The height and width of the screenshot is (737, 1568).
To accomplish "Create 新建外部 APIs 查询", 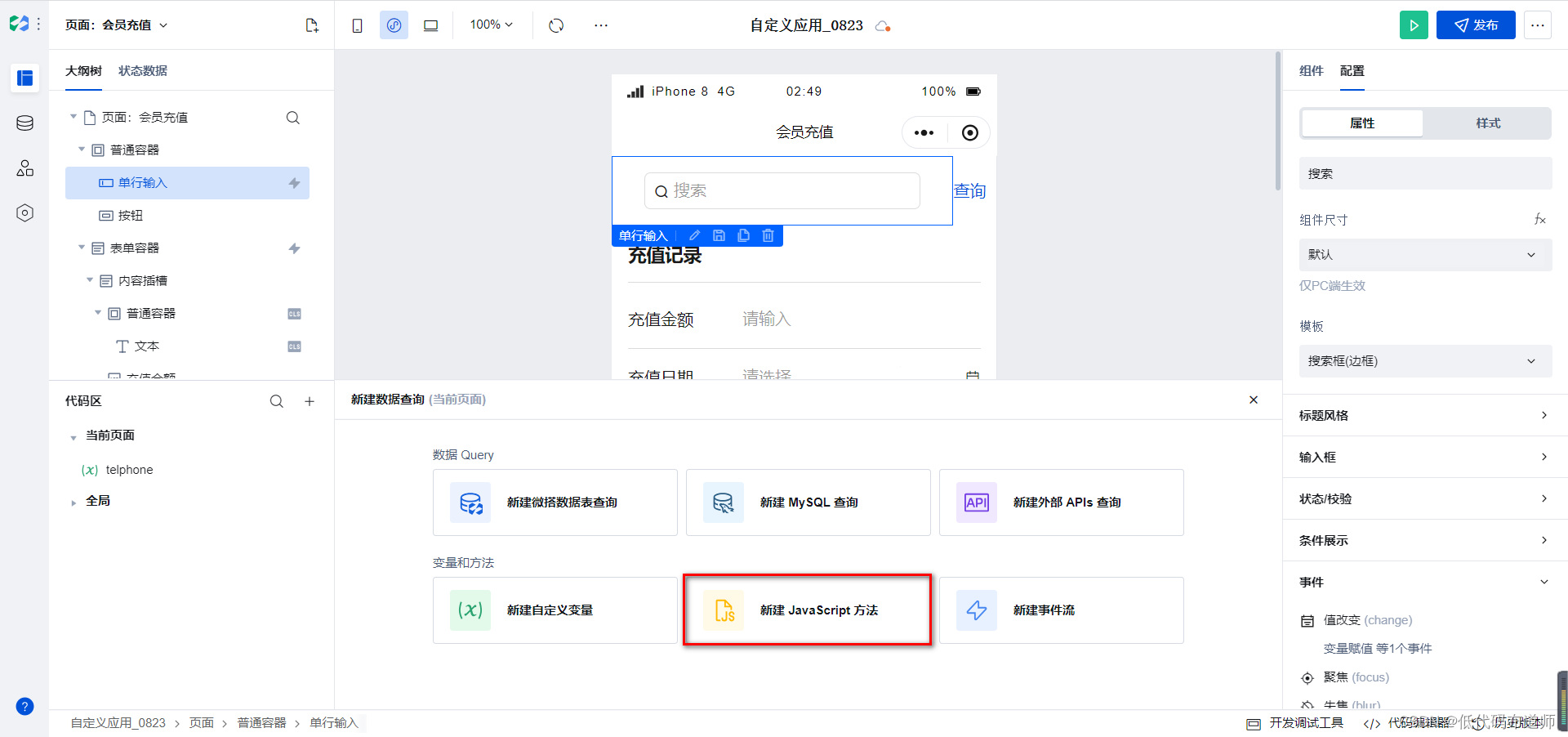I will click(1062, 502).
